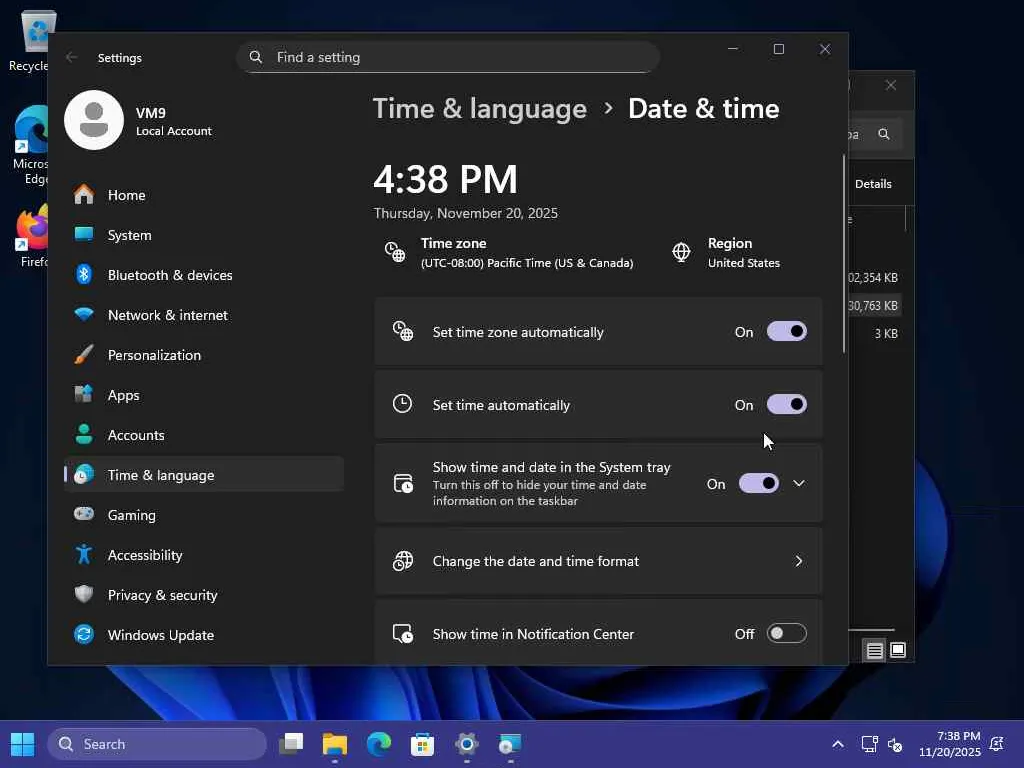The width and height of the screenshot is (1024, 768).
Task: Open Network & internet settings
Action: coord(204,315)
